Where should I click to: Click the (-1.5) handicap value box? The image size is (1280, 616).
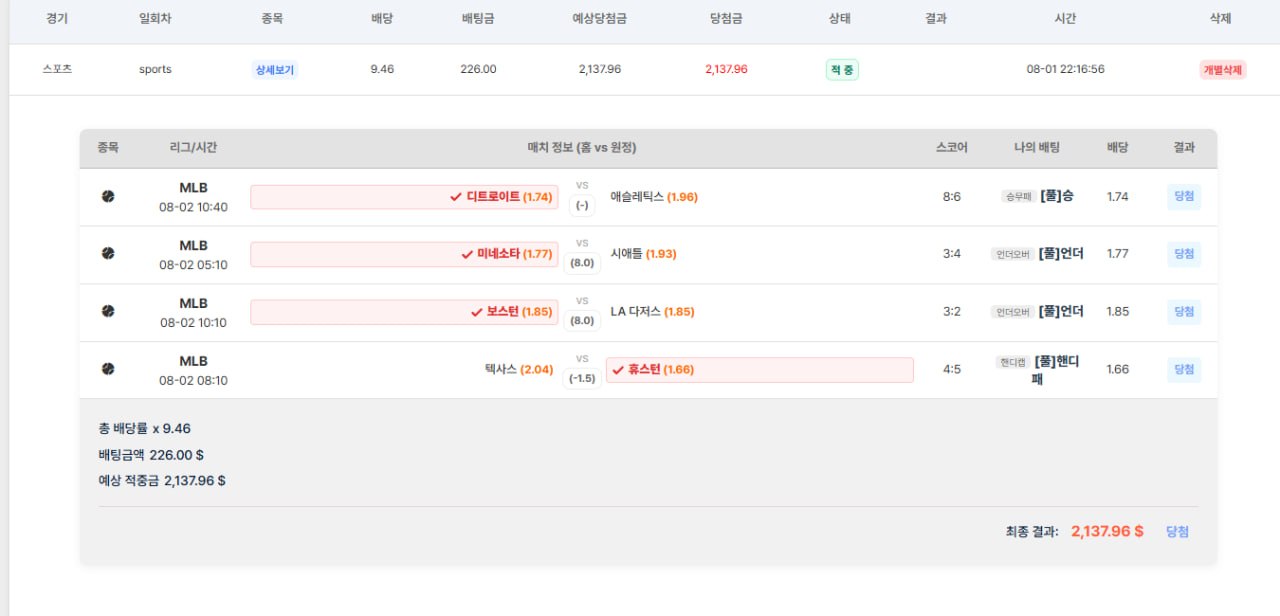(582, 379)
